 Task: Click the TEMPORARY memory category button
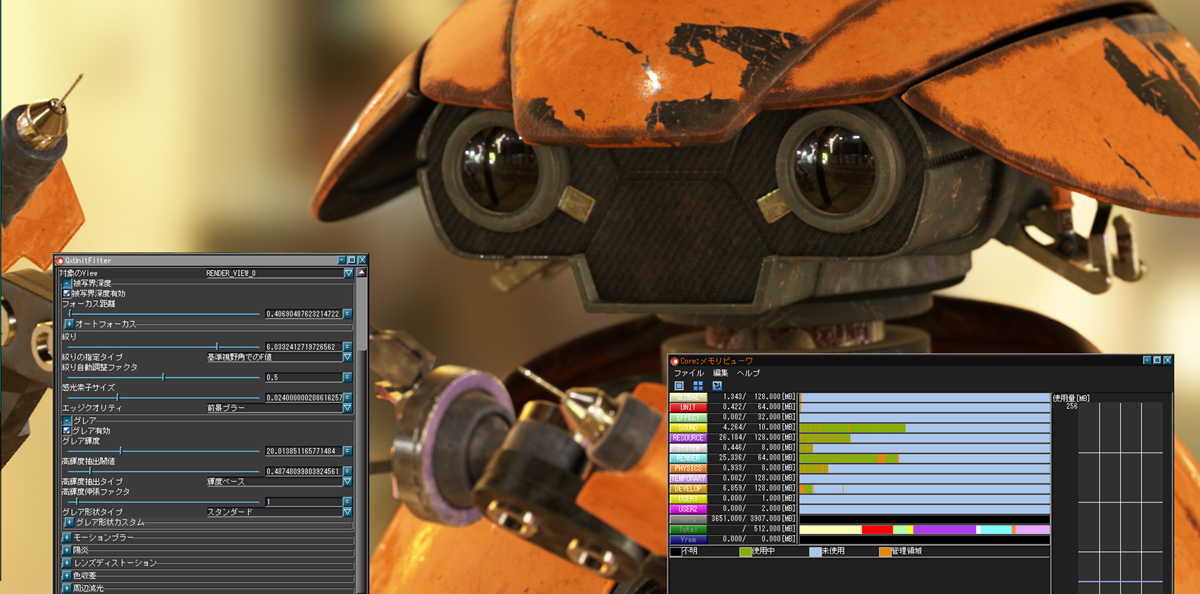[688, 478]
